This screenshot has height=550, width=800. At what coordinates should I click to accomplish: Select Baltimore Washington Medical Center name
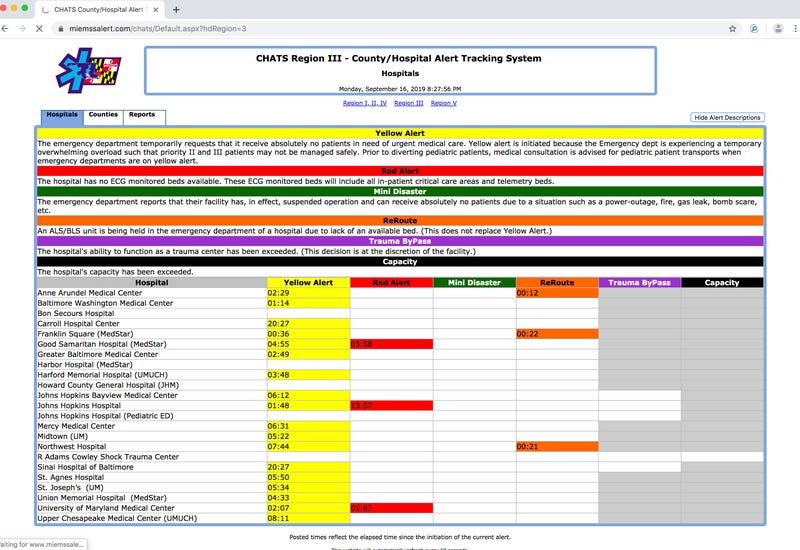[x=105, y=303]
